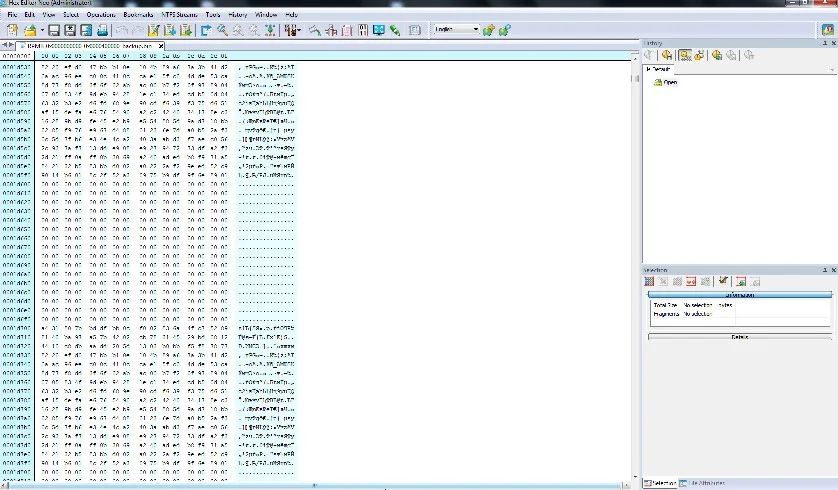Click the Open file folder icon

point(30,30)
